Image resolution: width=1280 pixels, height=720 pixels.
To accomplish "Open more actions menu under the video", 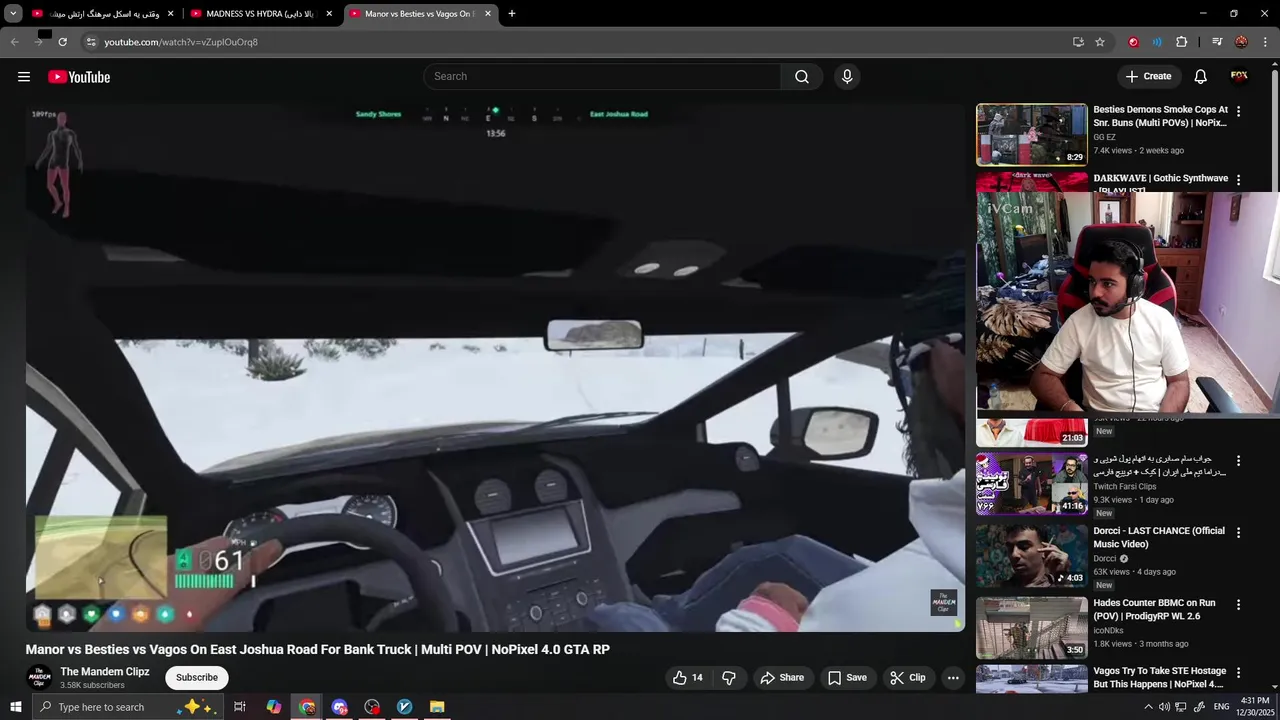I will coord(953,678).
